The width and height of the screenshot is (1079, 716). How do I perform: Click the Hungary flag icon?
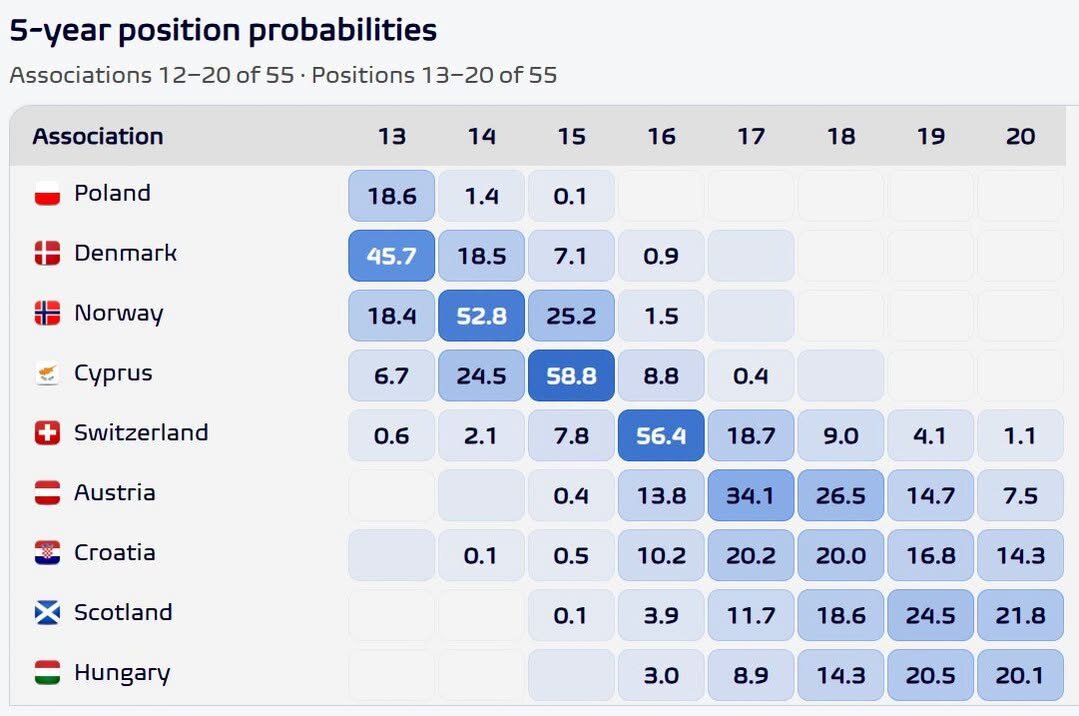[47, 673]
